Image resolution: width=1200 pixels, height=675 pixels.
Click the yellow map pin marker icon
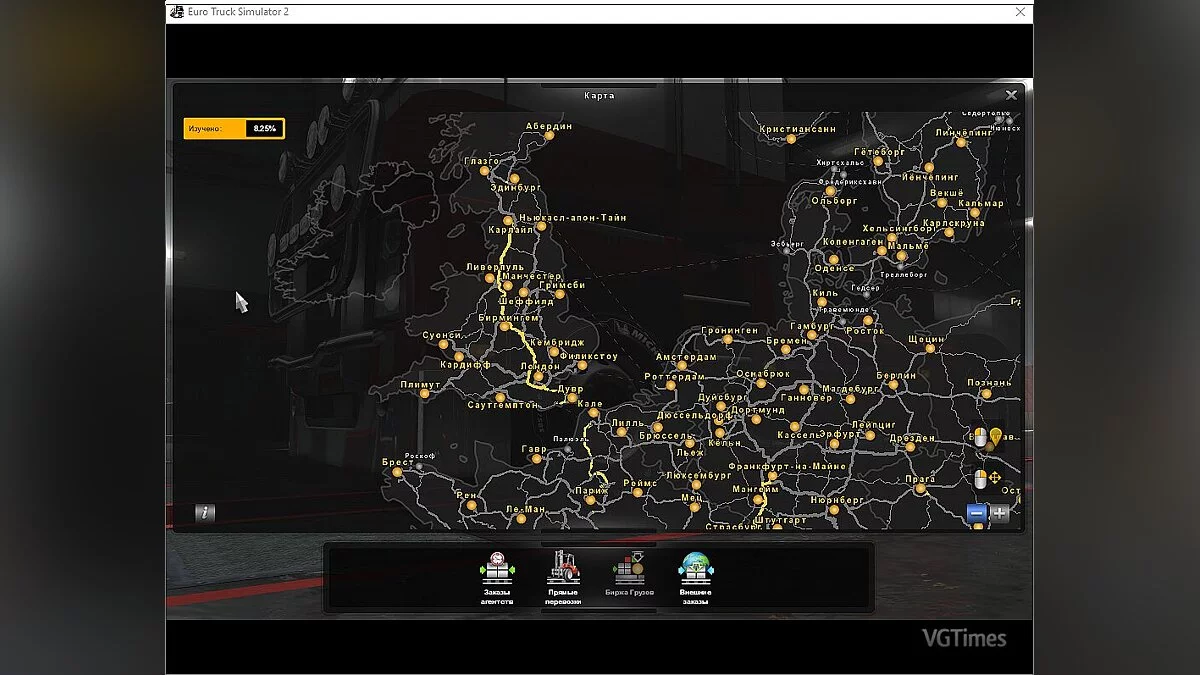[x=995, y=438]
